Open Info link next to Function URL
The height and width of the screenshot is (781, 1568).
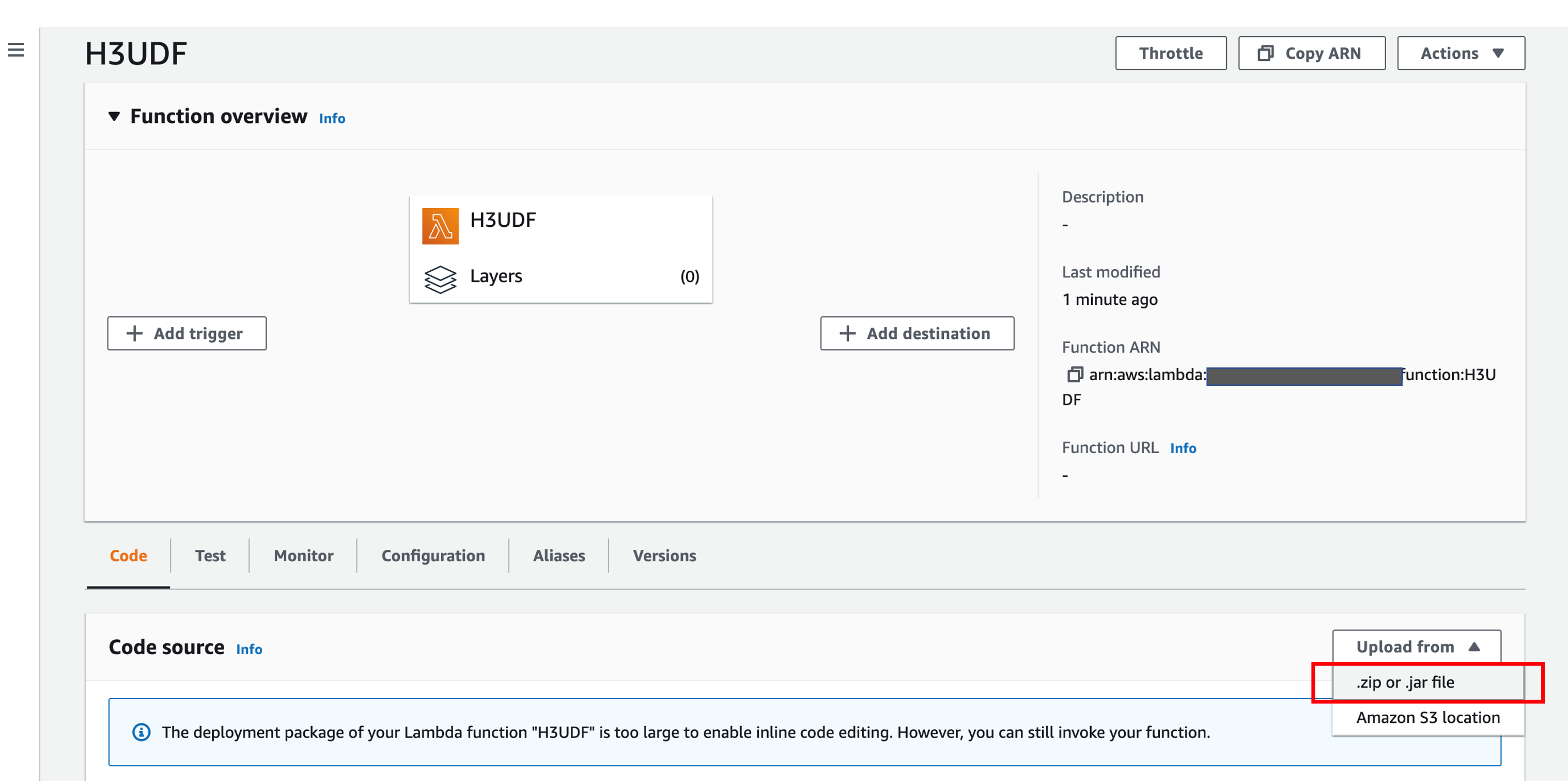[x=1183, y=448]
